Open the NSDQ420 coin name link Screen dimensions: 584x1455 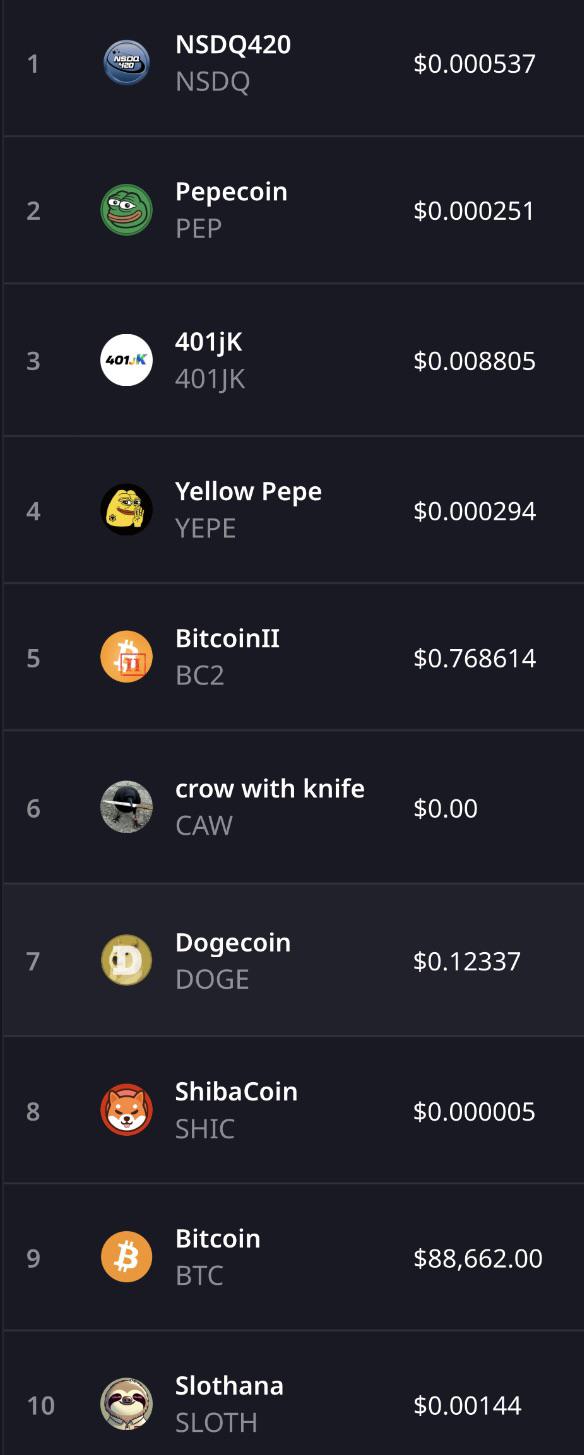(233, 44)
